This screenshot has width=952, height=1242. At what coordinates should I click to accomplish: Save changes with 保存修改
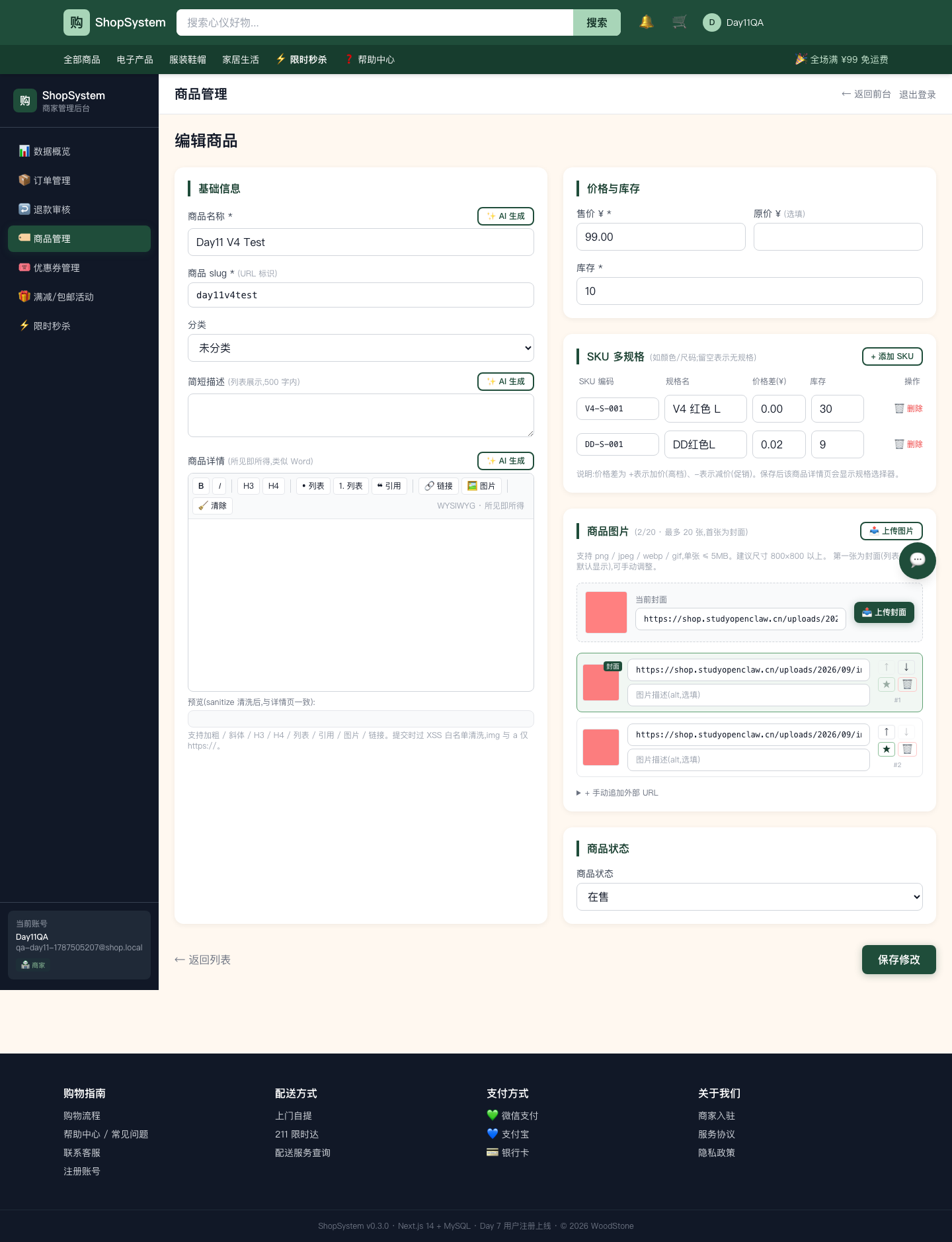point(899,960)
